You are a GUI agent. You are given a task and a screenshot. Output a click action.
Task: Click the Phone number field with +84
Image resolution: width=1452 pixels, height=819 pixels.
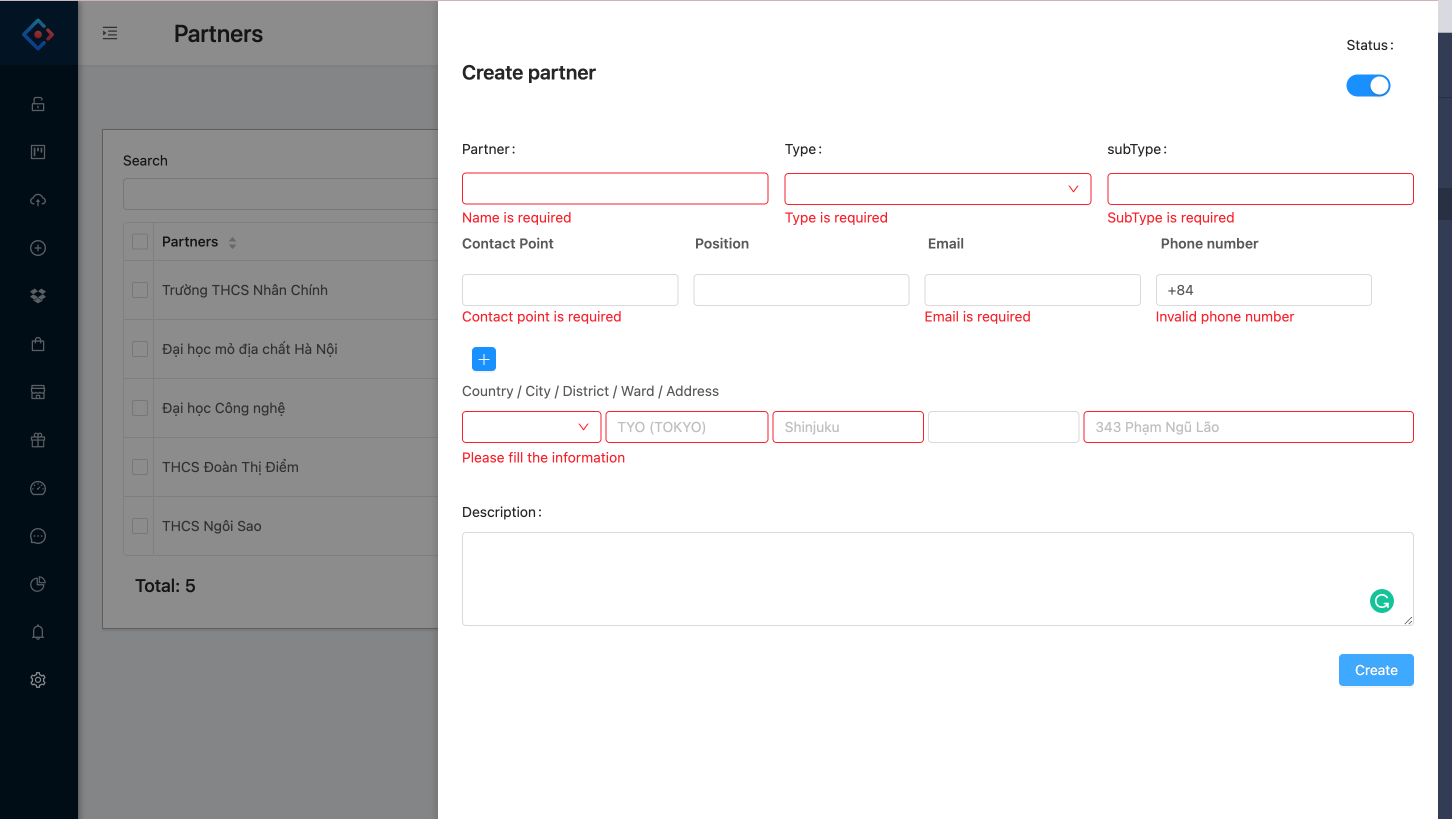click(x=1263, y=290)
